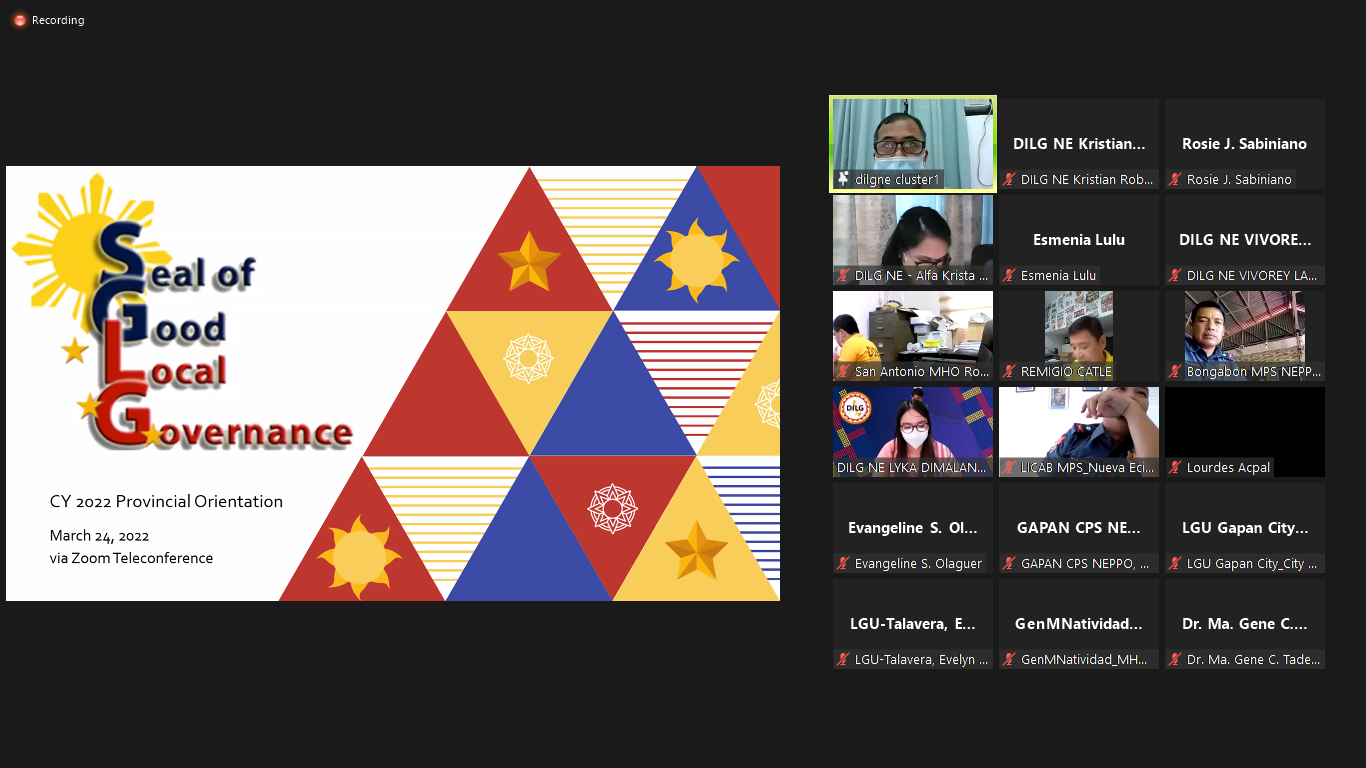
Task: Select GAPAN CPS NEPPO participant tile
Action: click(1079, 528)
